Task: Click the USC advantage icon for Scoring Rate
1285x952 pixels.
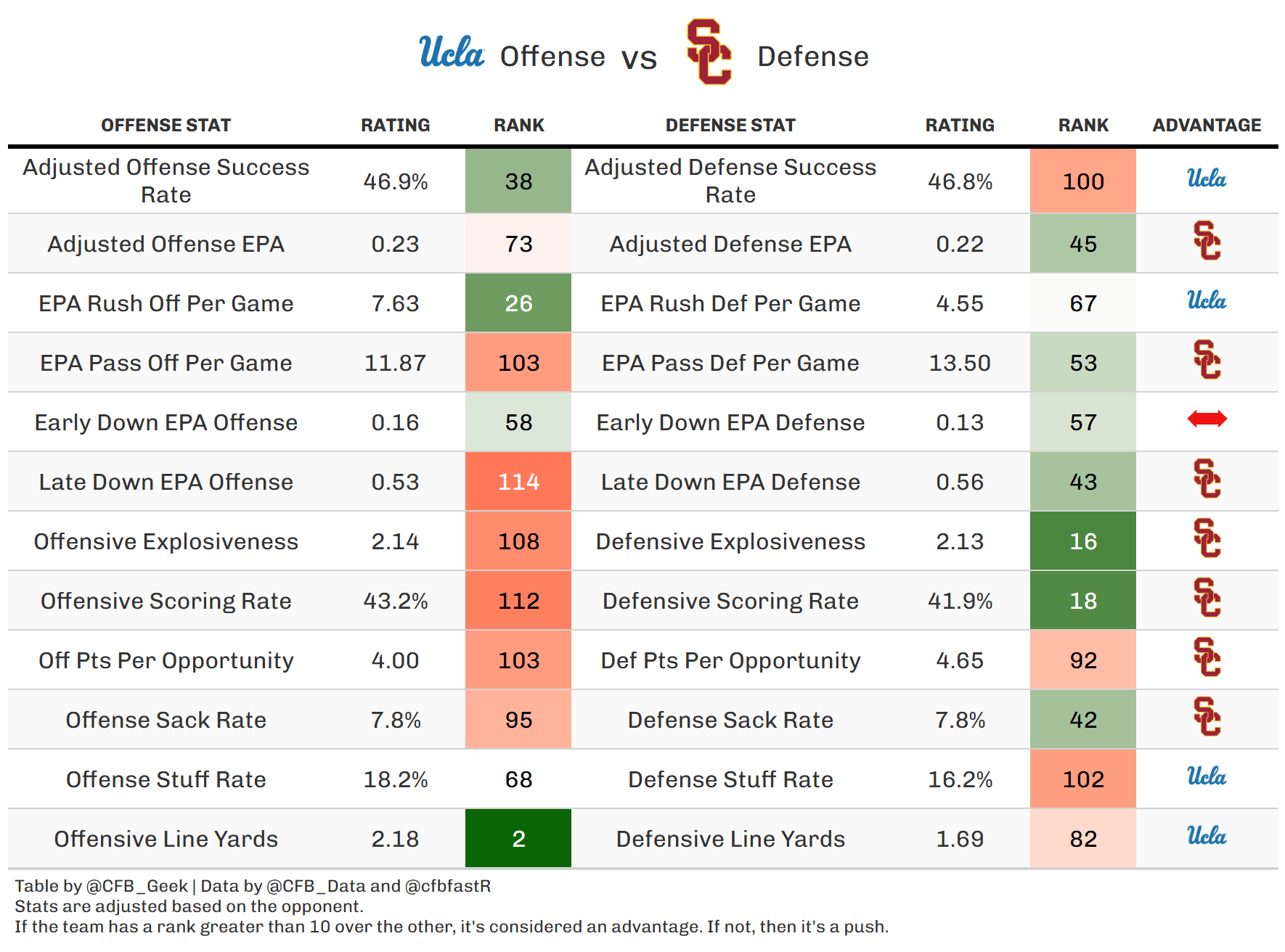Action: 1207,598
